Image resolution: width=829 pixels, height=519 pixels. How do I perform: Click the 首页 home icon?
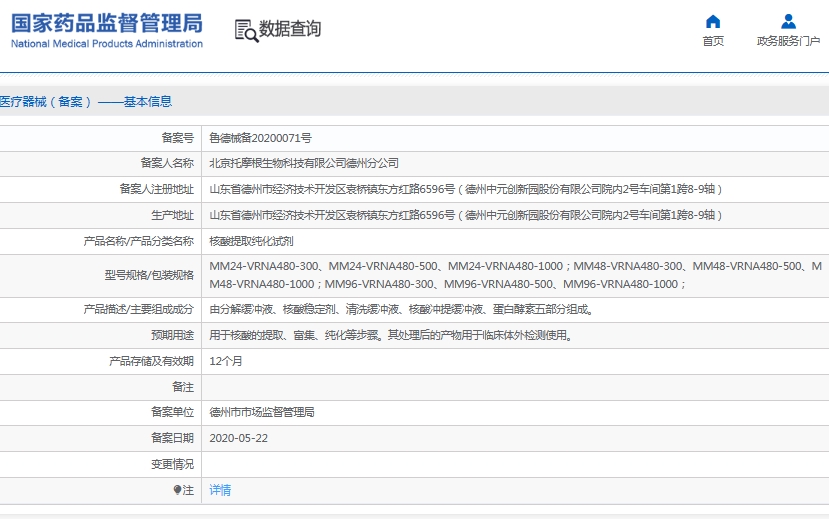tap(713, 21)
